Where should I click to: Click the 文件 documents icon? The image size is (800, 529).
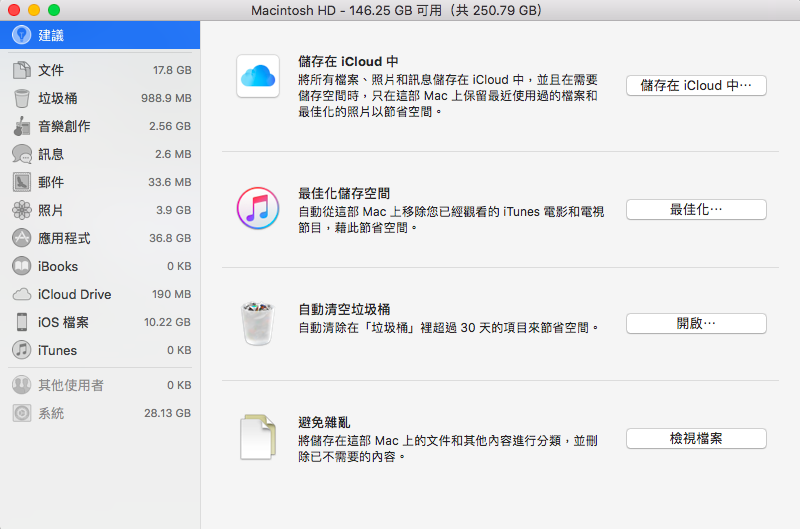pos(21,70)
